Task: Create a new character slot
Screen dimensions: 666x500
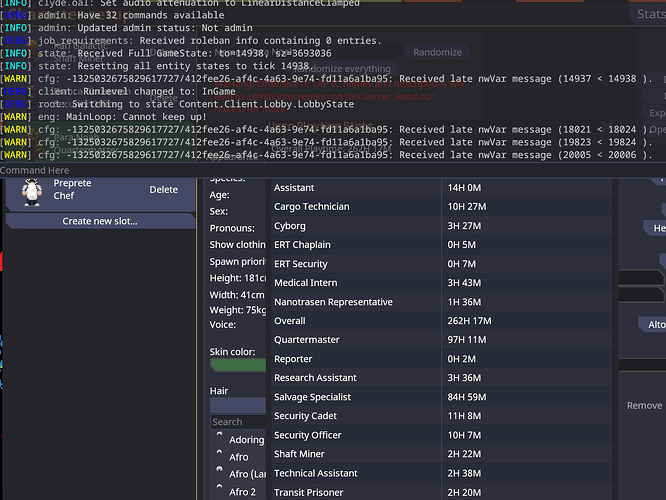Action: coord(100,221)
